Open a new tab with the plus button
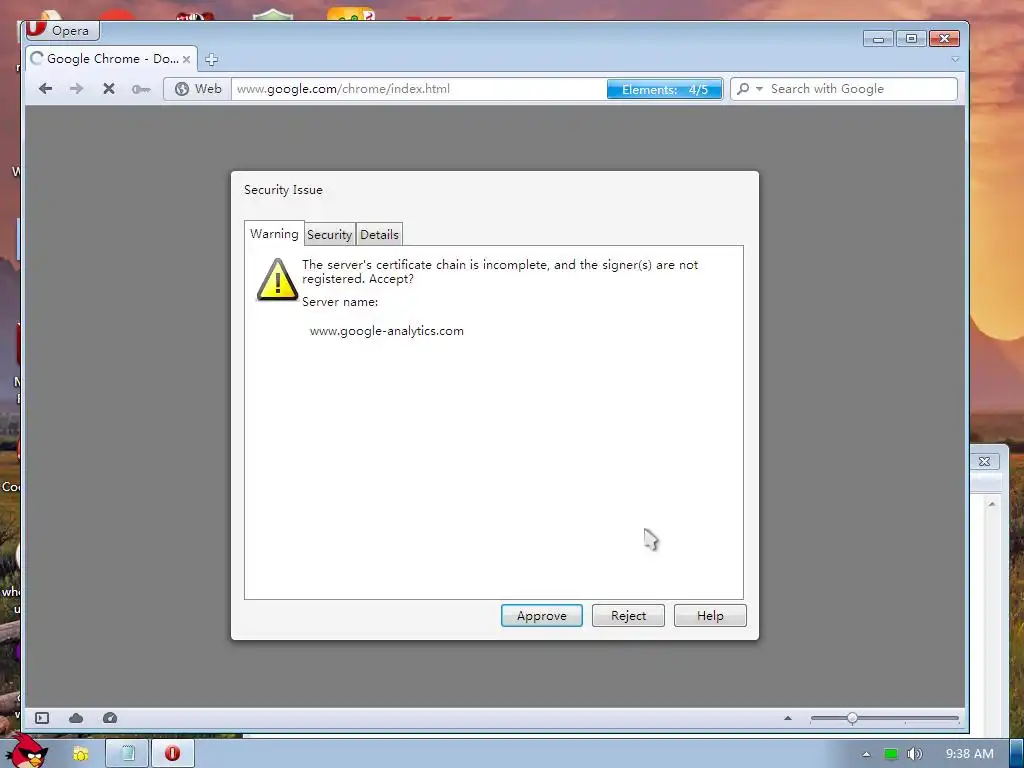The image size is (1024, 768). click(x=211, y=59)
